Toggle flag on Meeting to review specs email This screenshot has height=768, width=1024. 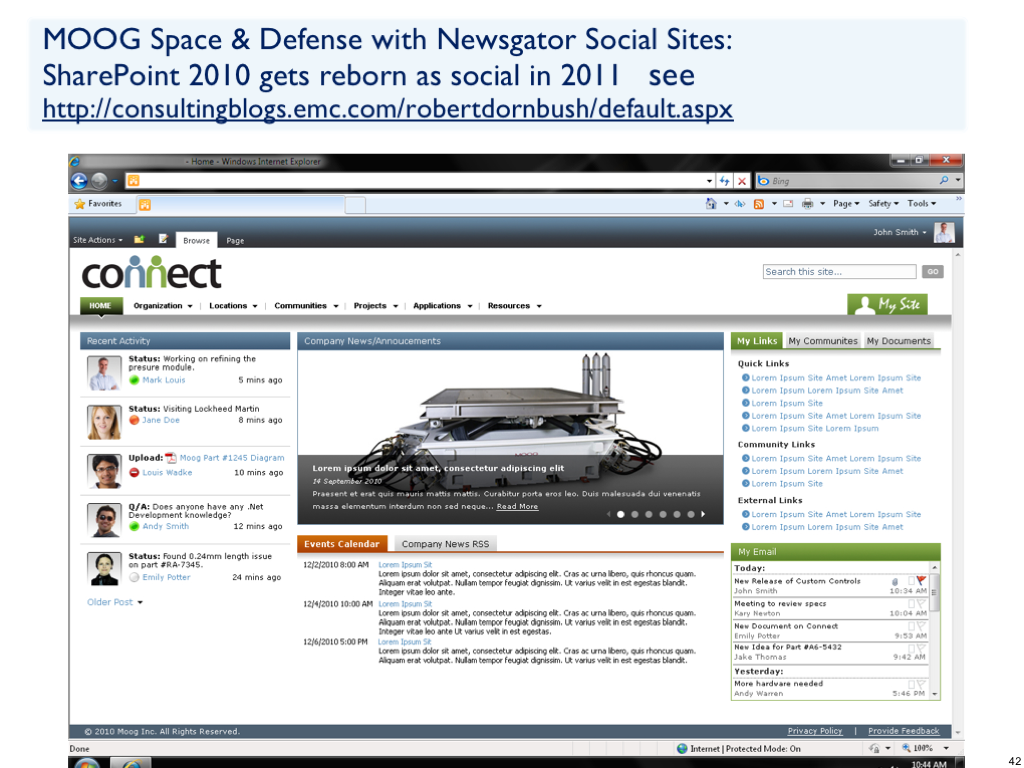click(x=921, y=604)
